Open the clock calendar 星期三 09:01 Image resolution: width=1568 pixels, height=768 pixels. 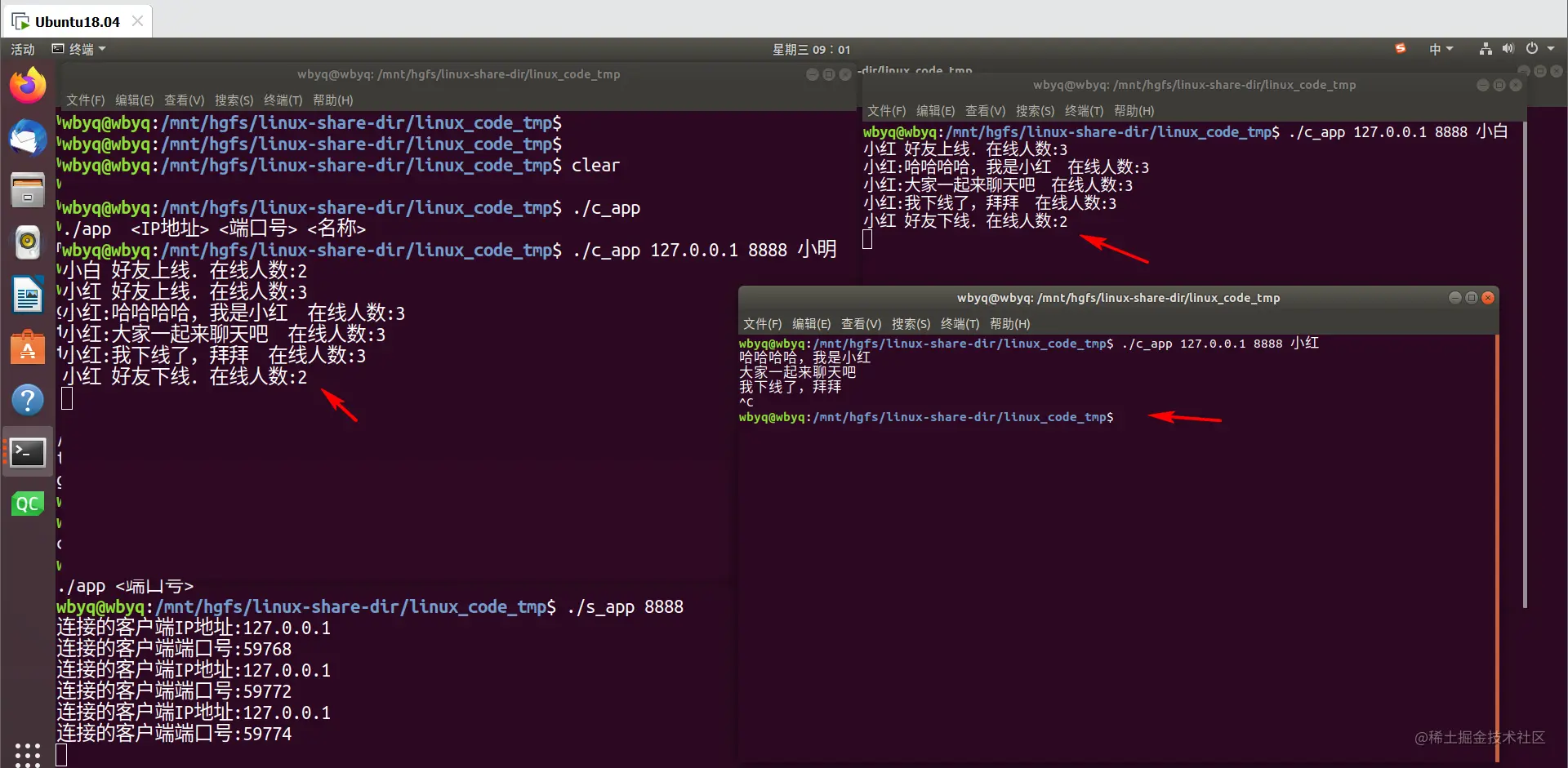coord(811,49)
